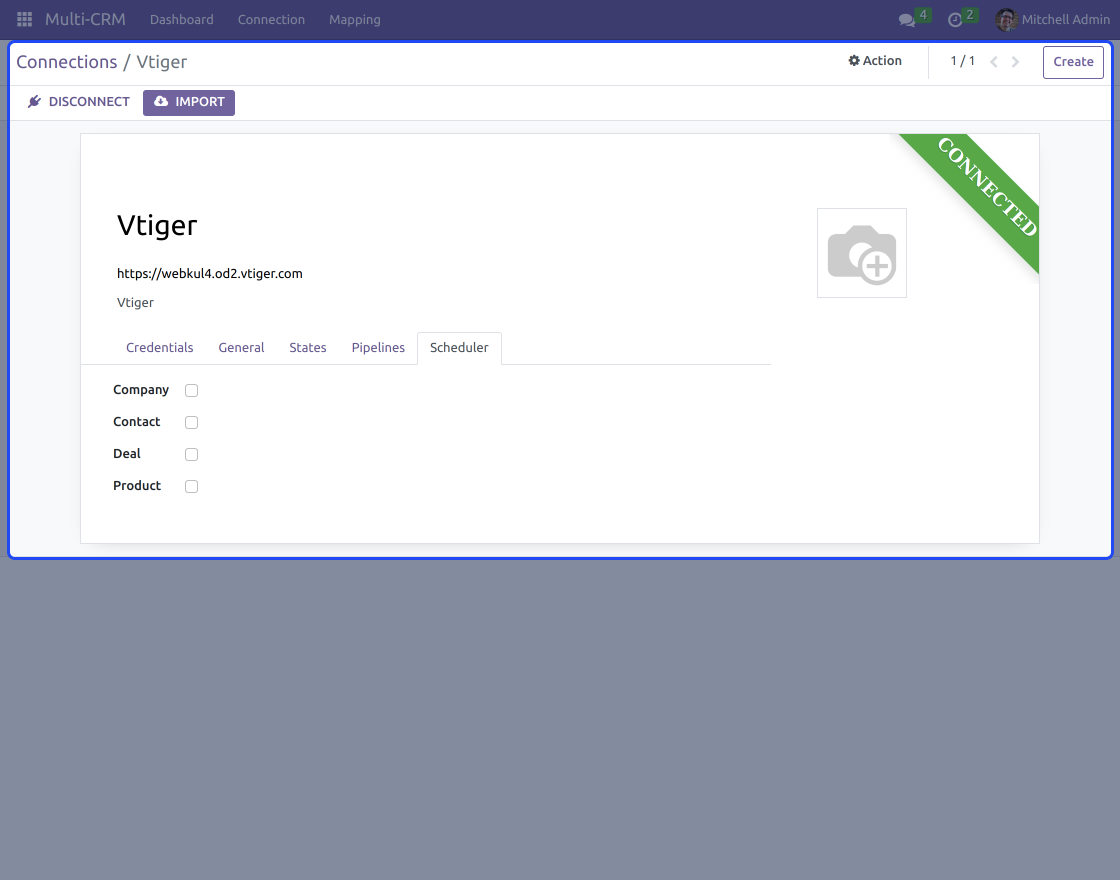Click the vtiger URL text
This screenshot has width=1120, height=880.
pyautogui.click(x=210, y=274)
